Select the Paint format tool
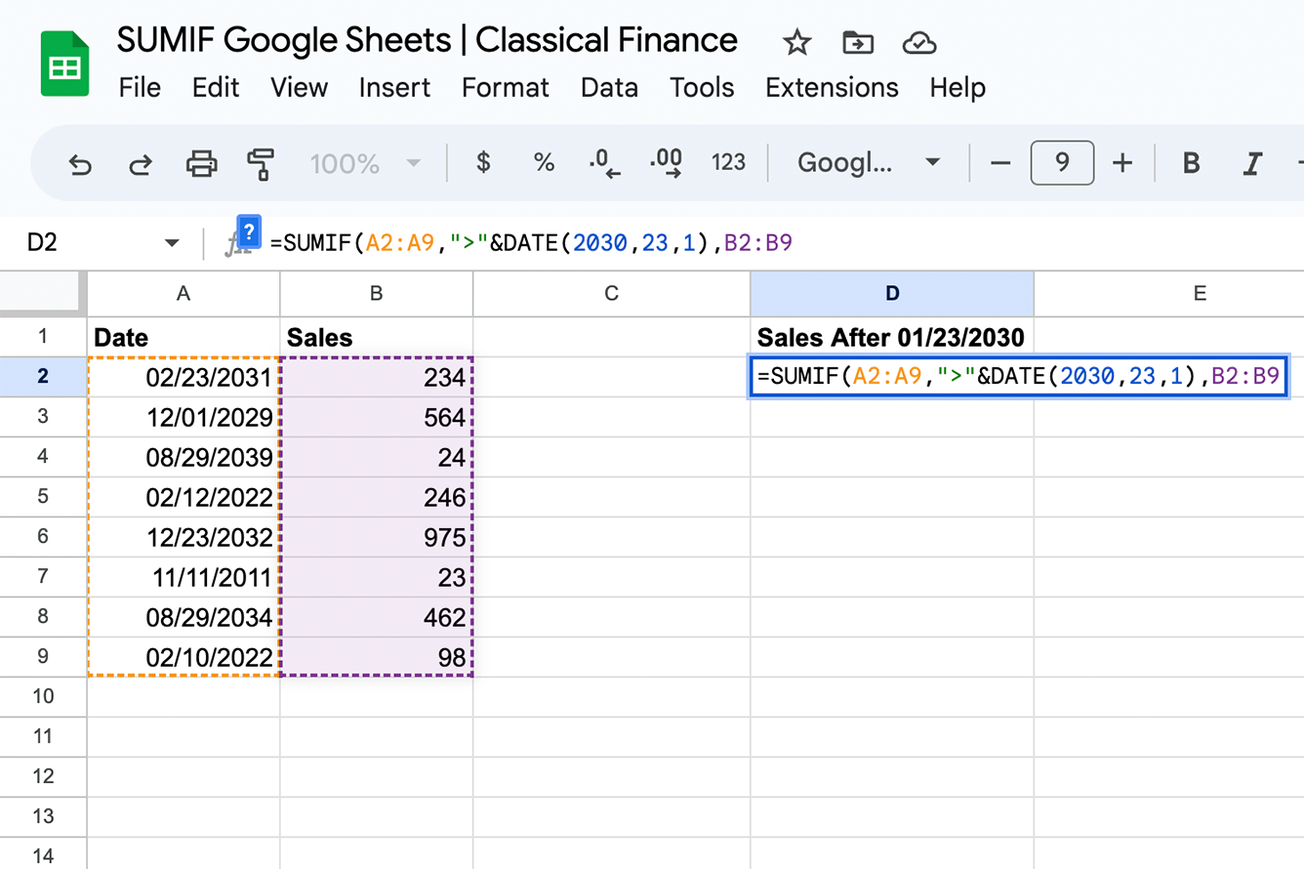Viewport: 1304px width, 869px height. [x=261, y=162]
